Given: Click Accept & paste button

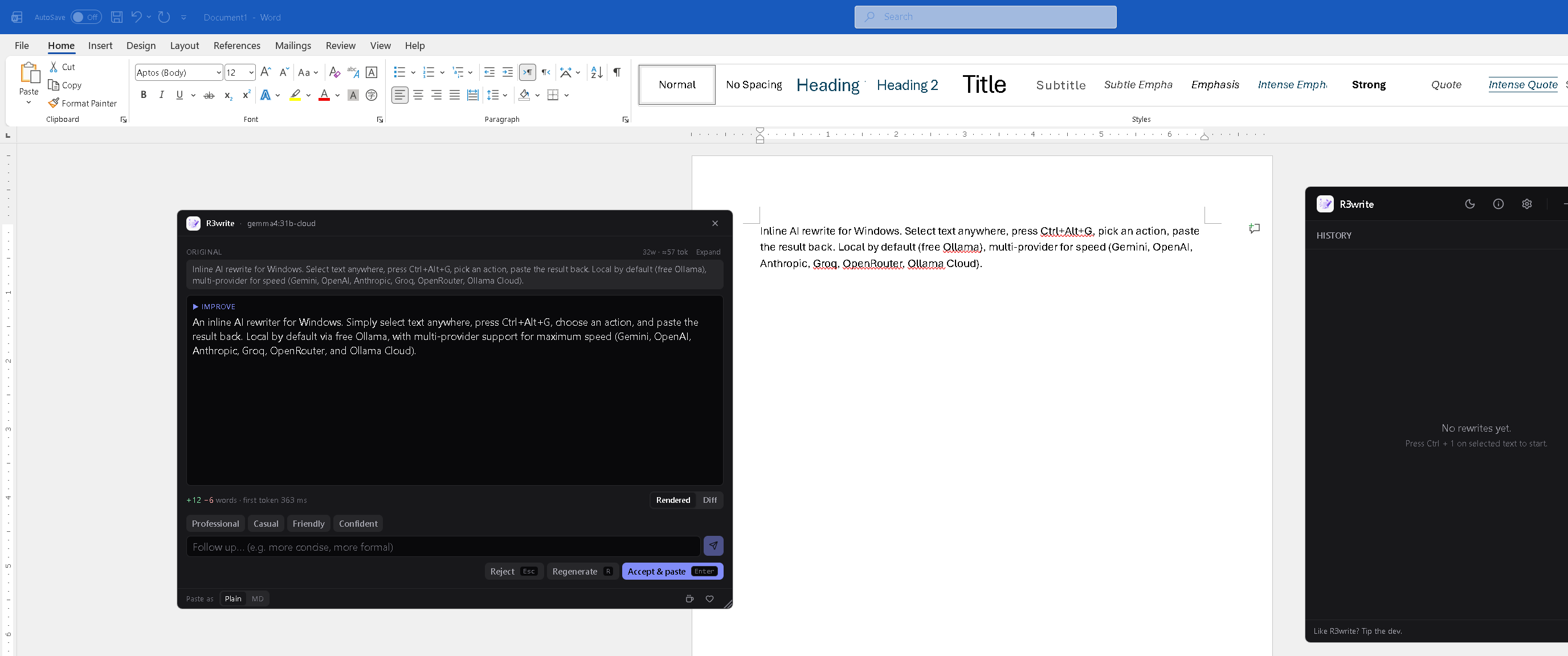Looking at the screenshot, I should tap(672, 571).
